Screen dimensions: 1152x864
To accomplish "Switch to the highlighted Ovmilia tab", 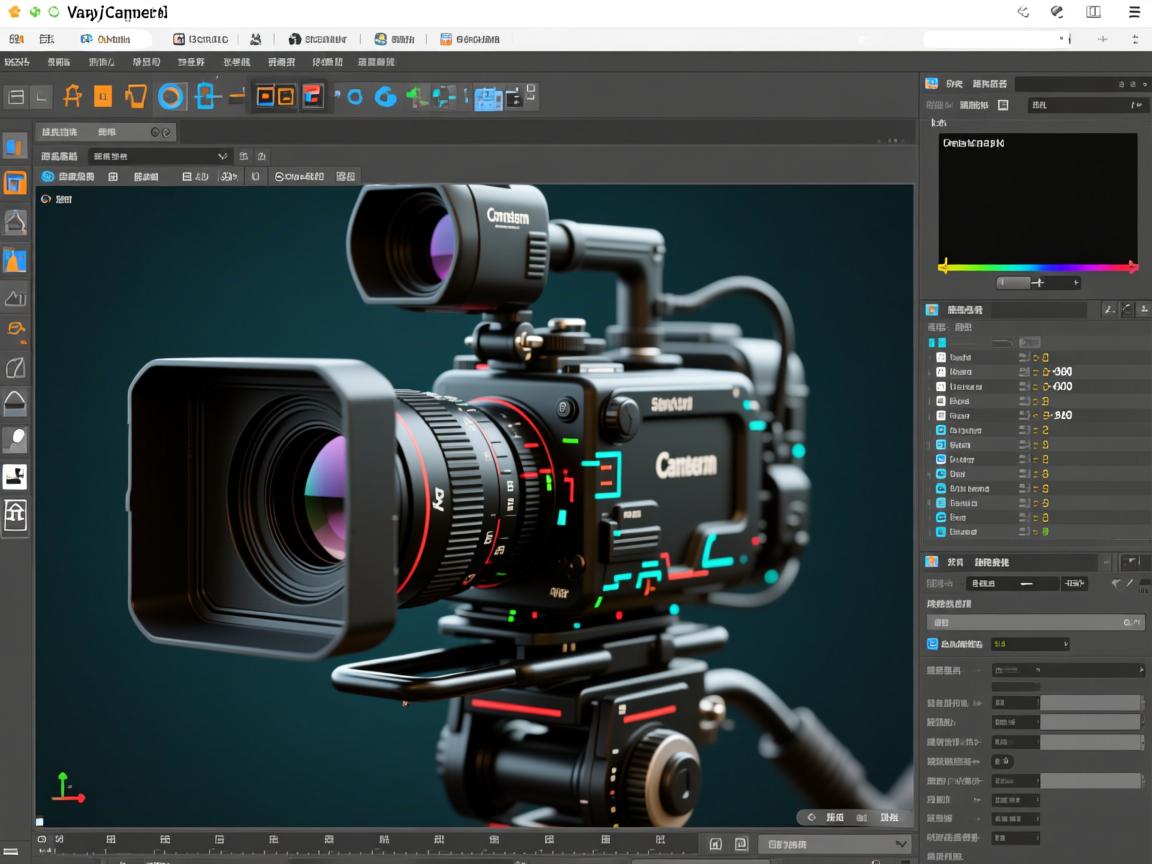I will coord(106,39).
